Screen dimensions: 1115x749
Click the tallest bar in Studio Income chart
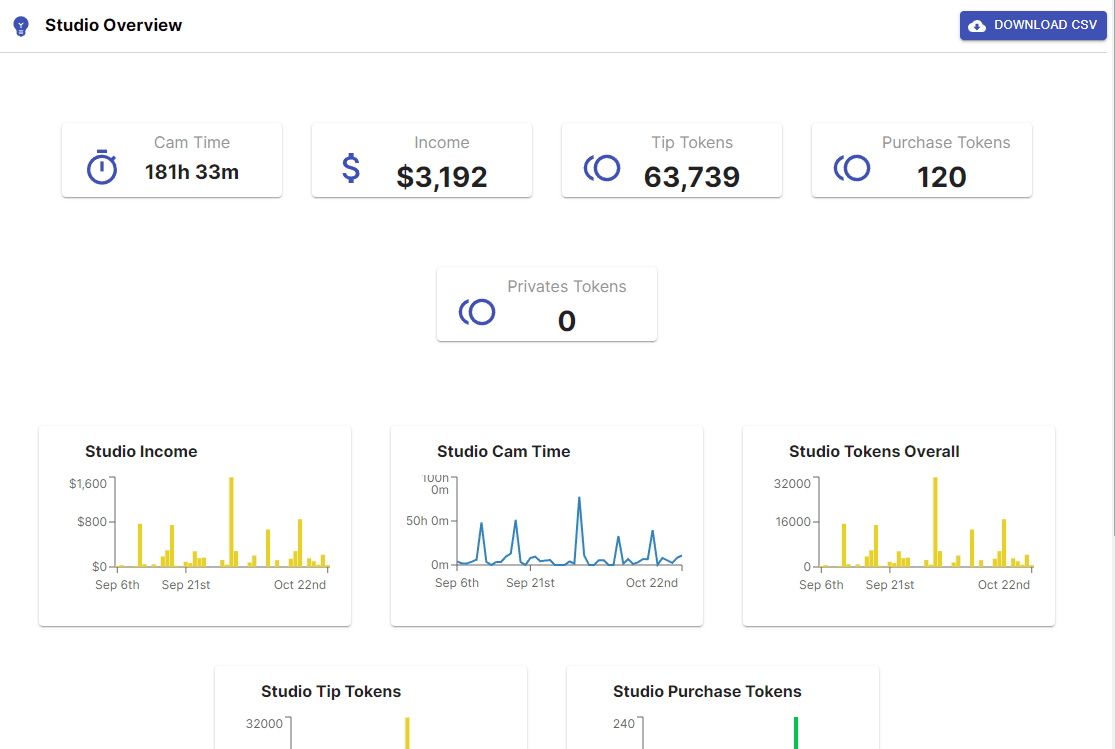click(x=231, y=521)
